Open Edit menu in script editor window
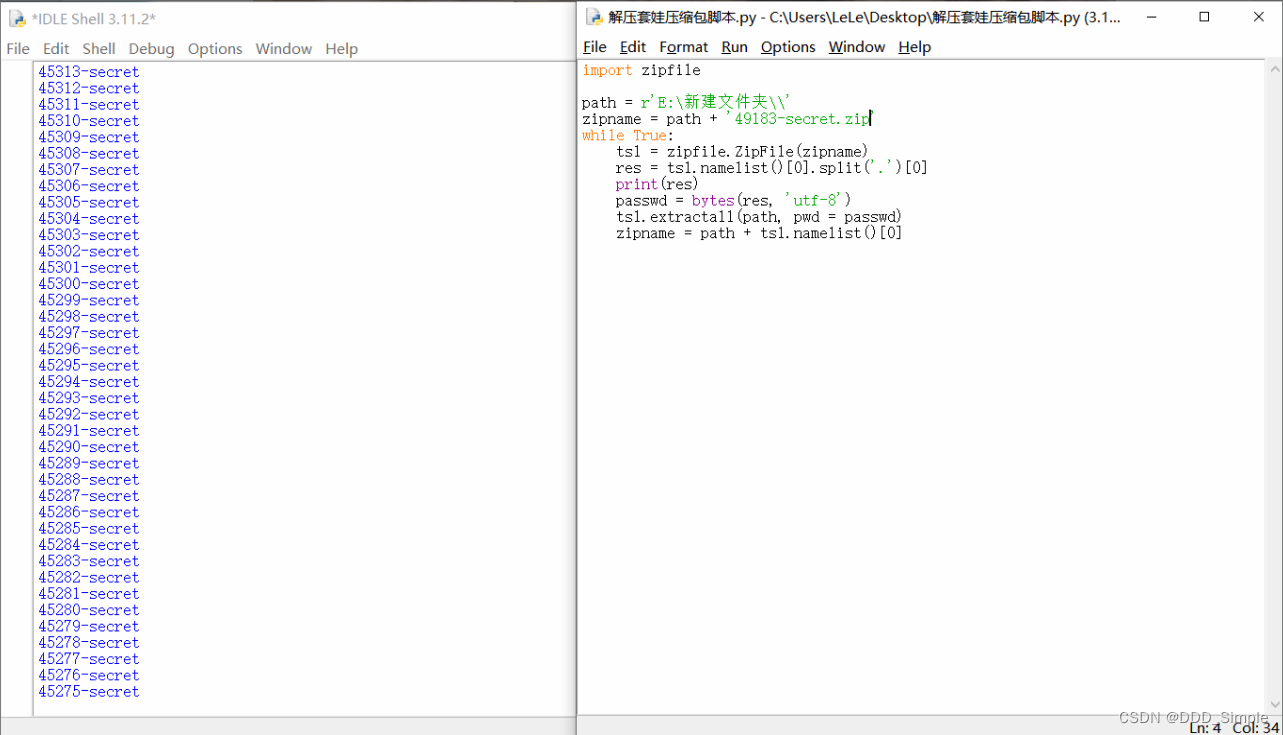The height and width of the screenshot is (735, 1283). coord(633,47)
